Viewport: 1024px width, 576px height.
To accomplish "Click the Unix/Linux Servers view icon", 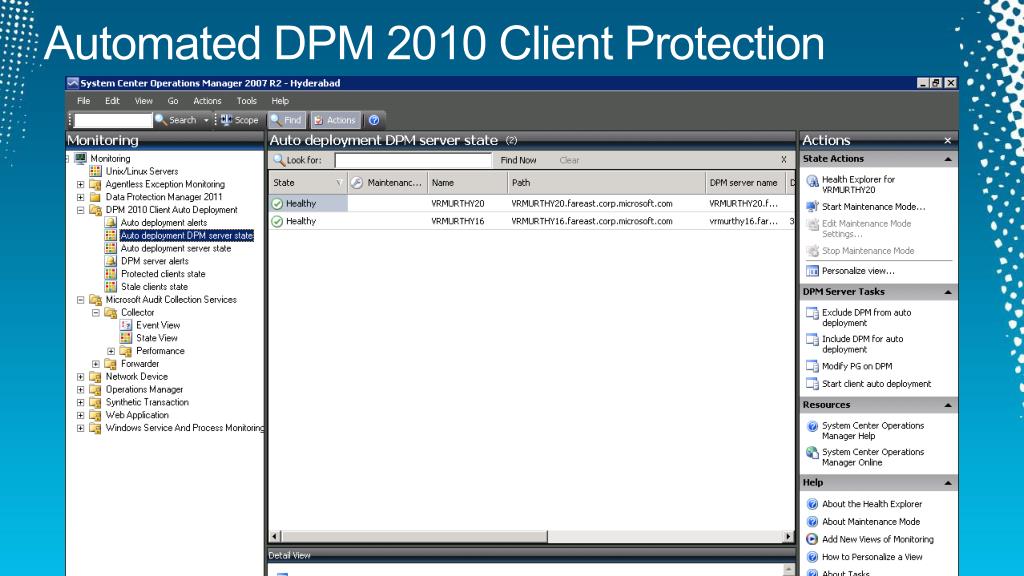I will [95, 171].
